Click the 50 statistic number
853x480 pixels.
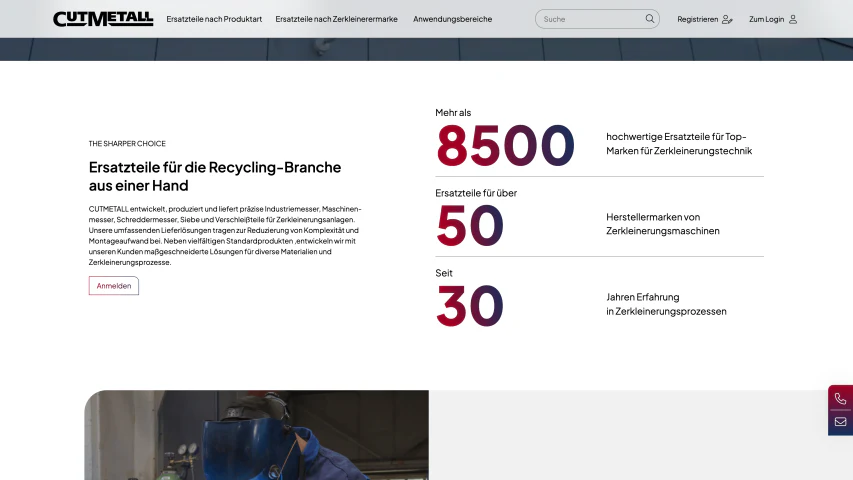point(469,225)
